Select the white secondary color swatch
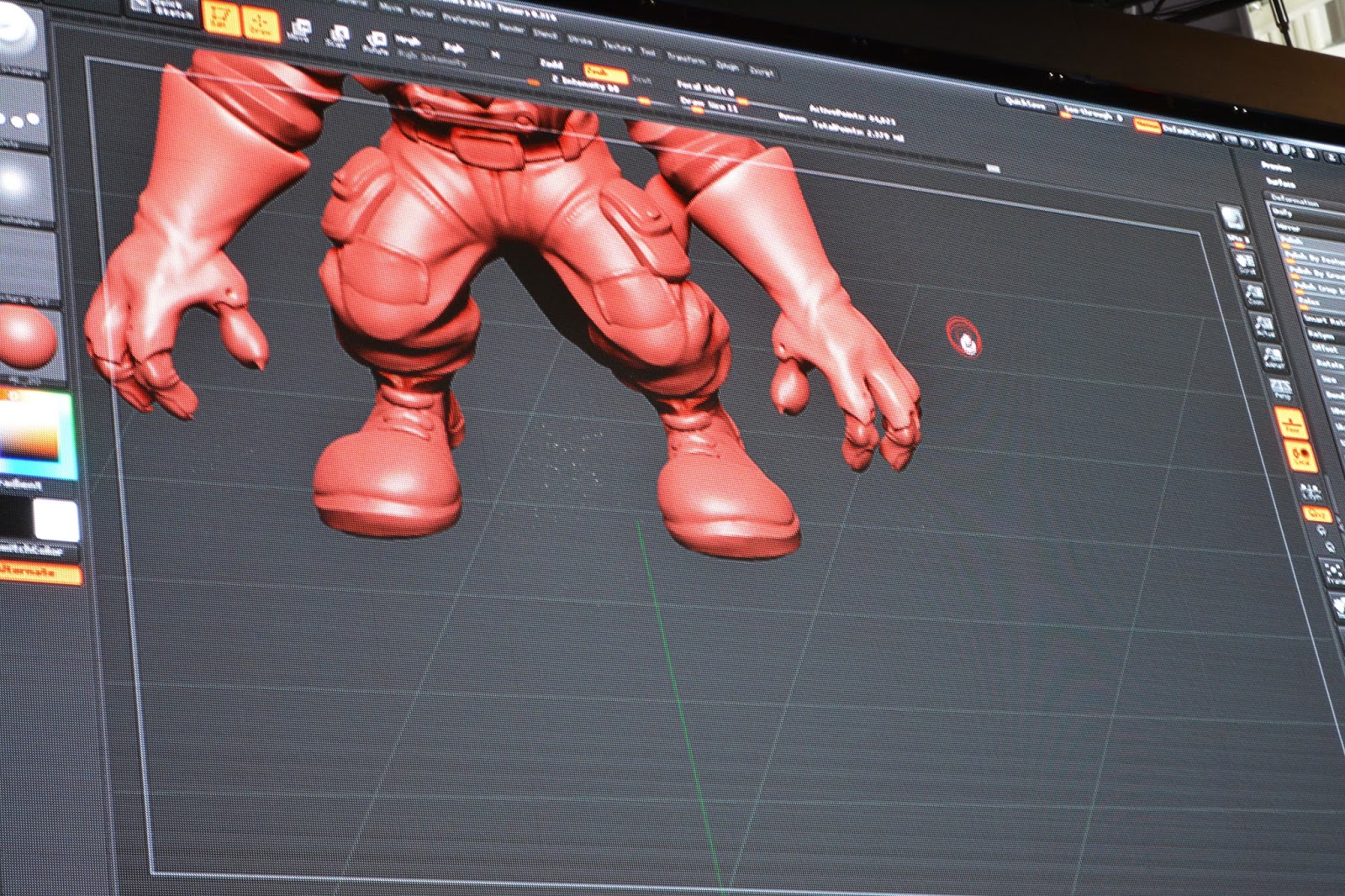The width and height of the screenshot is (1345, 896). (56, 520)
